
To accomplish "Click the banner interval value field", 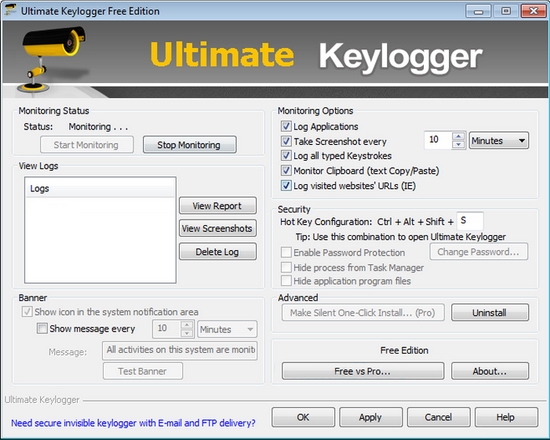I will (x=167, y=329).
